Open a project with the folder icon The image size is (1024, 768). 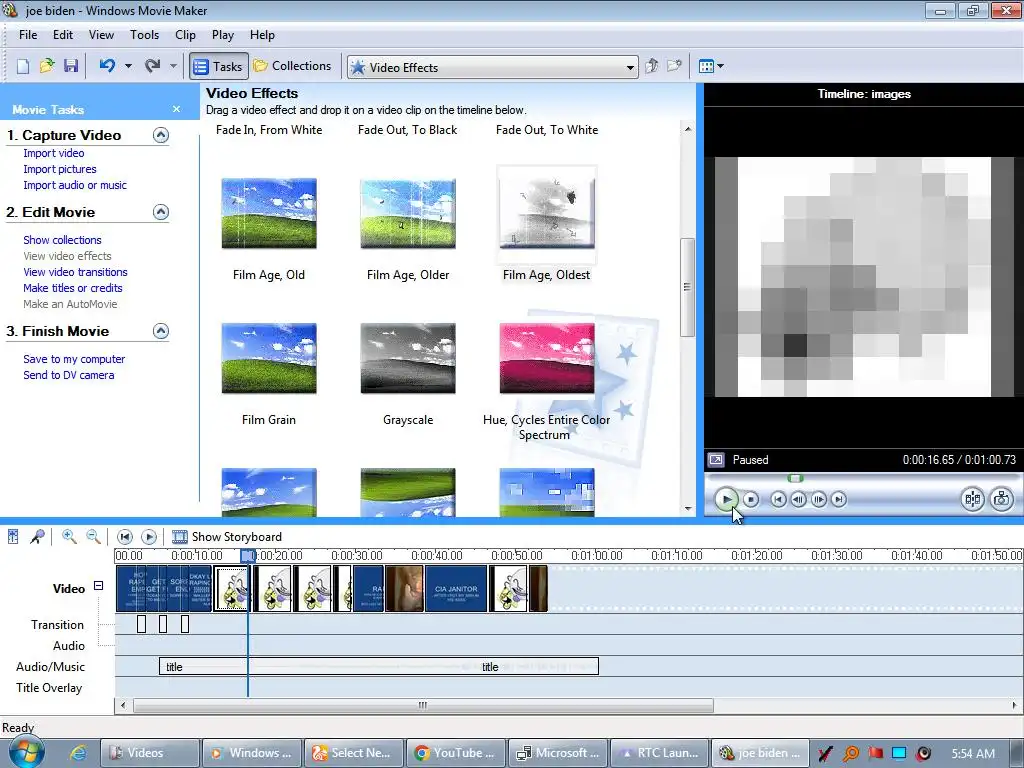[47, 66]
